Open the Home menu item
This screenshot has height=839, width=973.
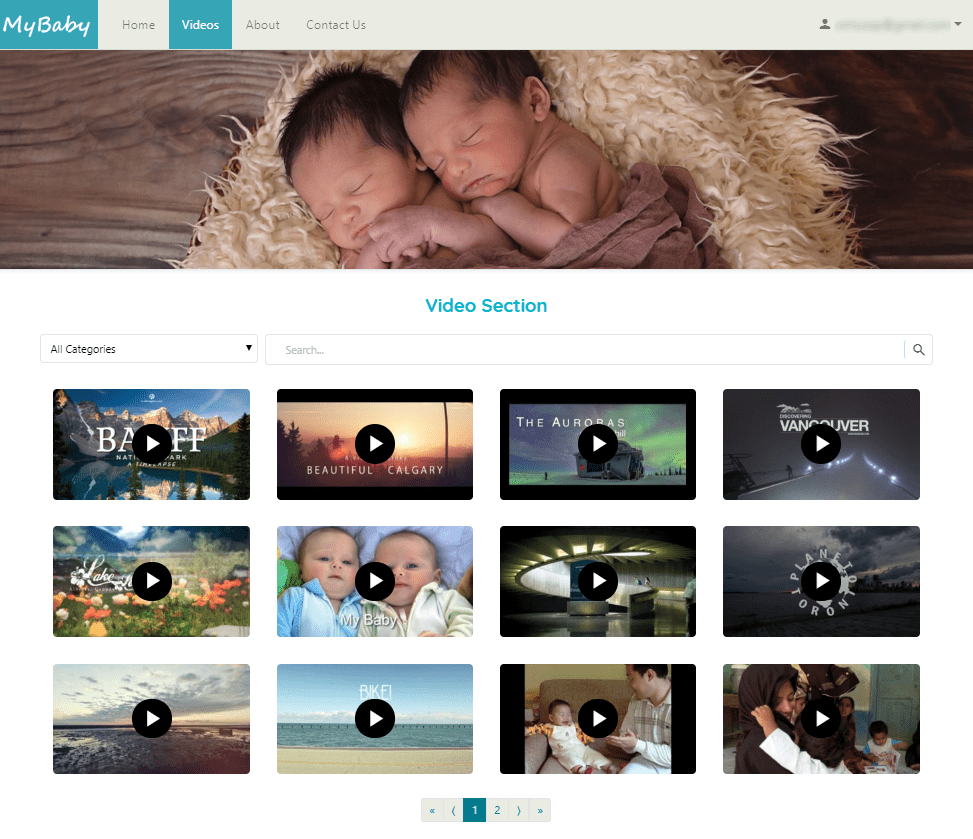(138, 25)
